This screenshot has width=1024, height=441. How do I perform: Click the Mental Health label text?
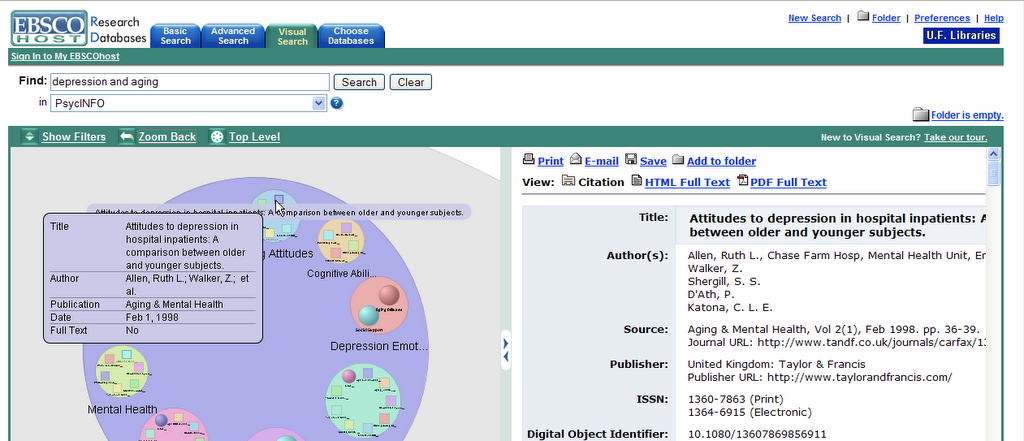tap(122, 410)
